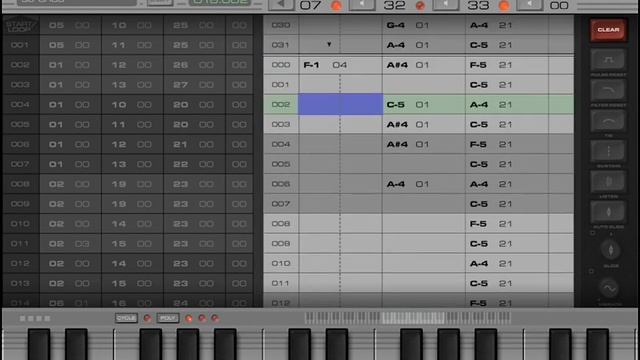640x360 pixels.
Task: Click sequence row label 001 on the left
Action: (20, 45)
